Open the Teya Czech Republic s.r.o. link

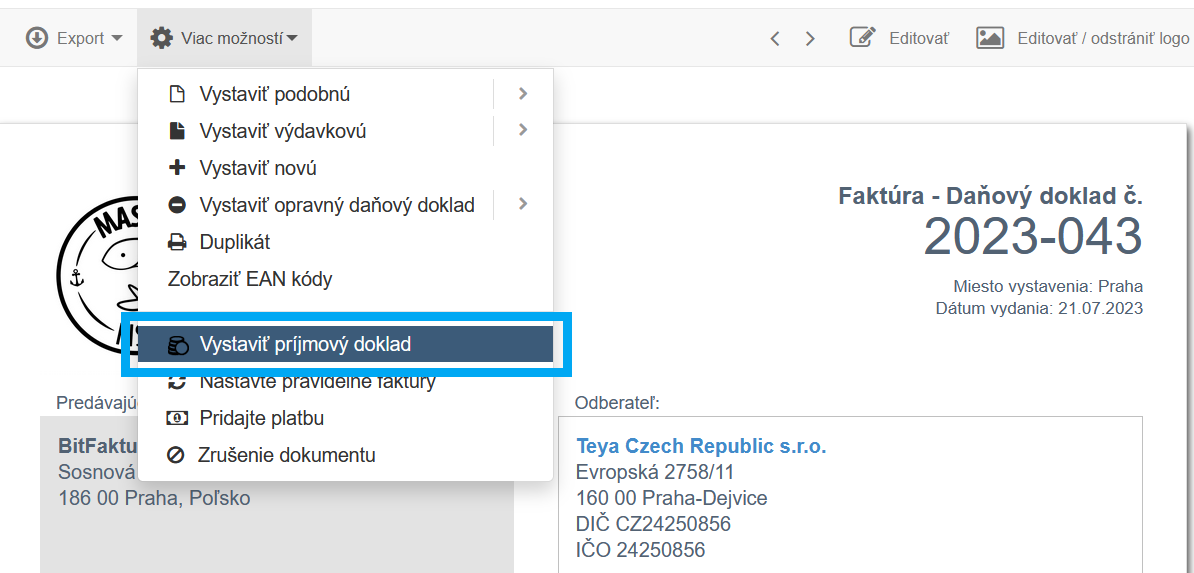(701, 446)
